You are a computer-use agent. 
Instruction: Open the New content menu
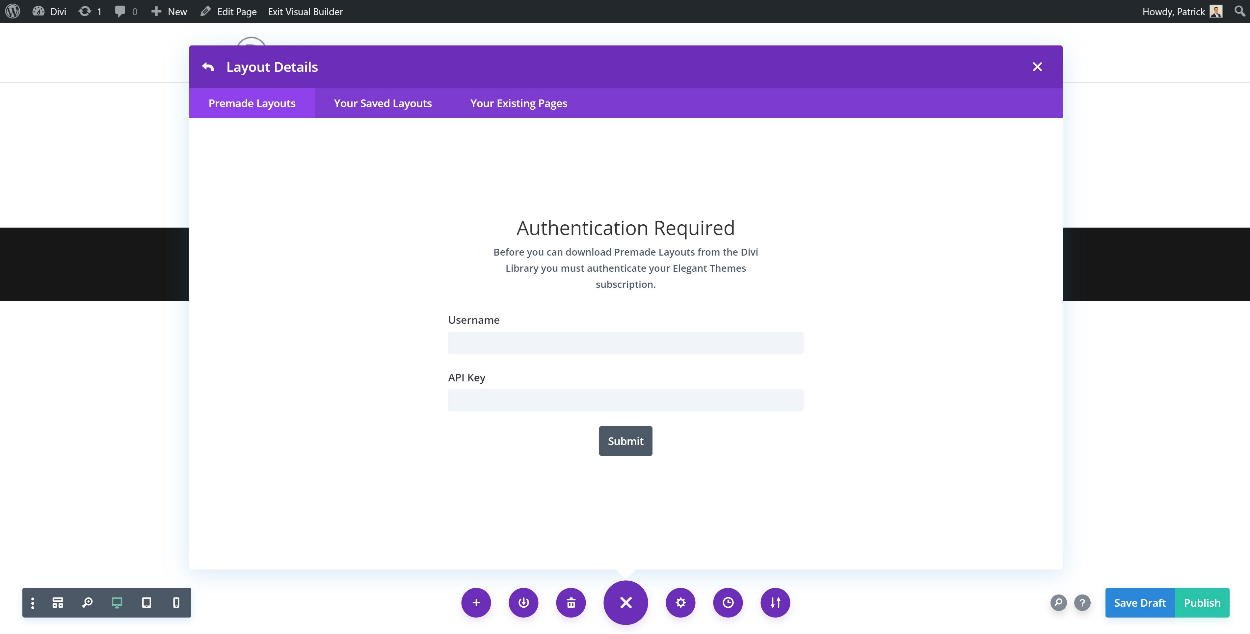(169, 11)
